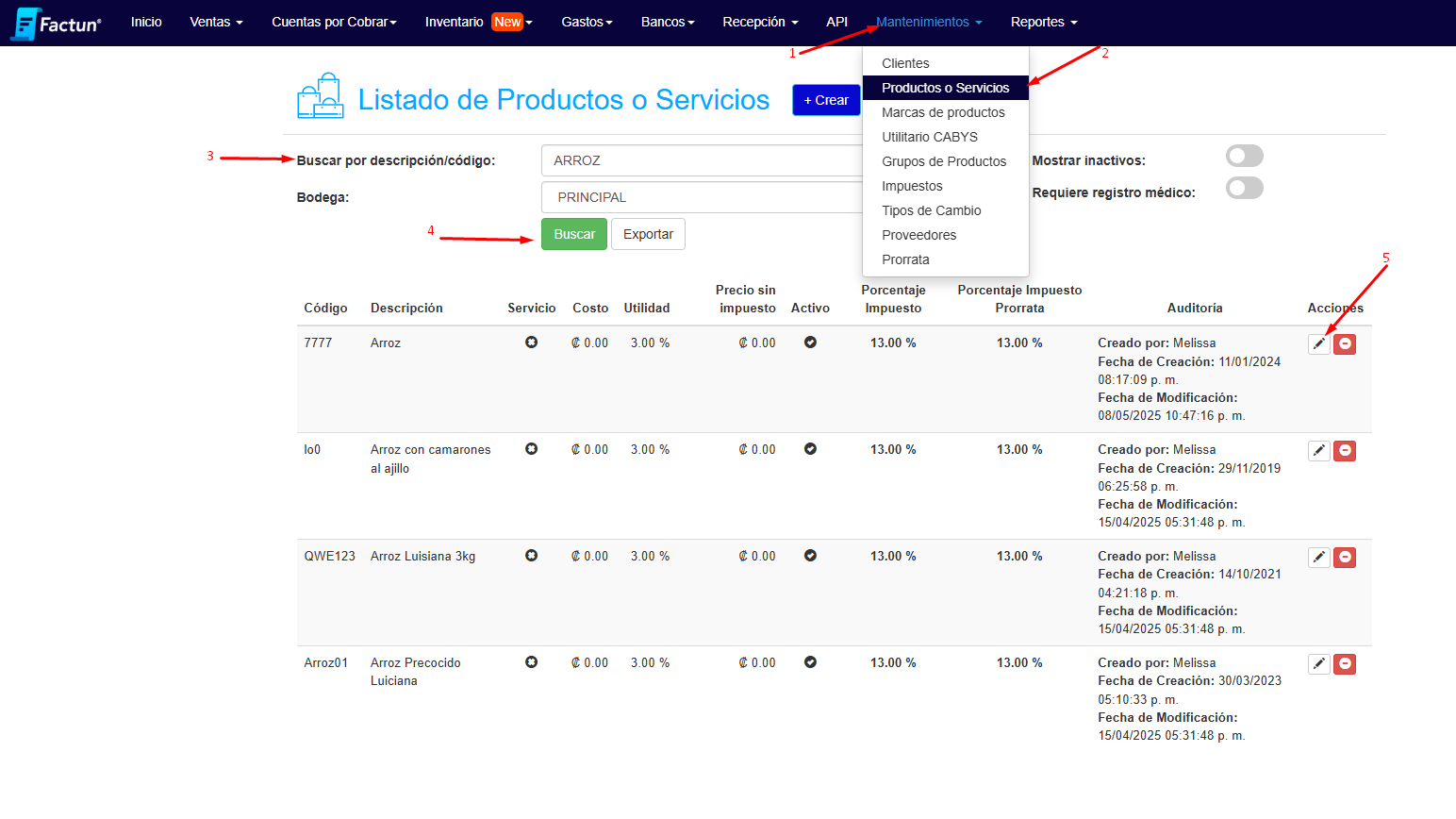This screenshot has height=819, width=1456.
Task: Delete the Arroz con camarones al ajillo product
Action: [x=1345, y=451]
